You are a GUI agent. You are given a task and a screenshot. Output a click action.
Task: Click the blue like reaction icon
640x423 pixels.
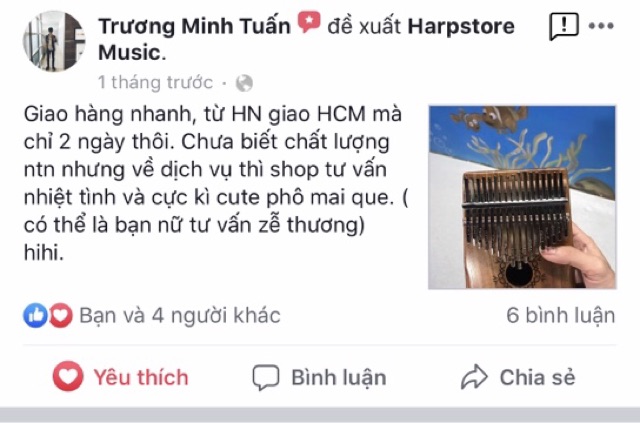click(x=36, y=315)
